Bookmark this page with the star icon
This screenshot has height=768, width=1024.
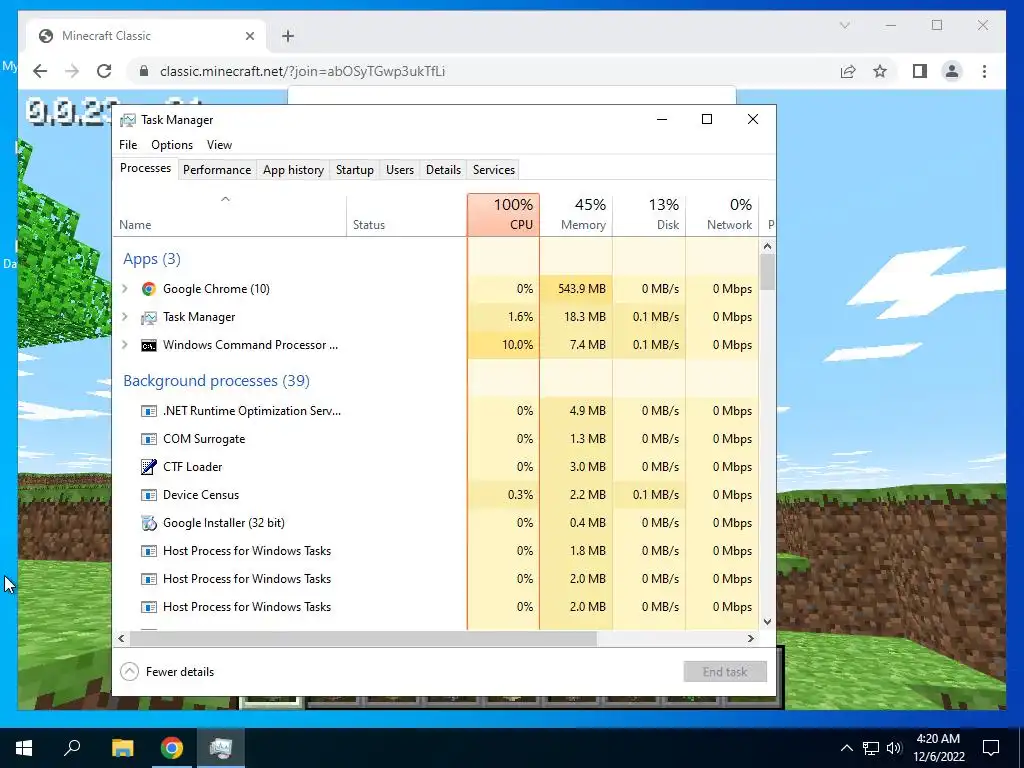(x=880, y=71)
